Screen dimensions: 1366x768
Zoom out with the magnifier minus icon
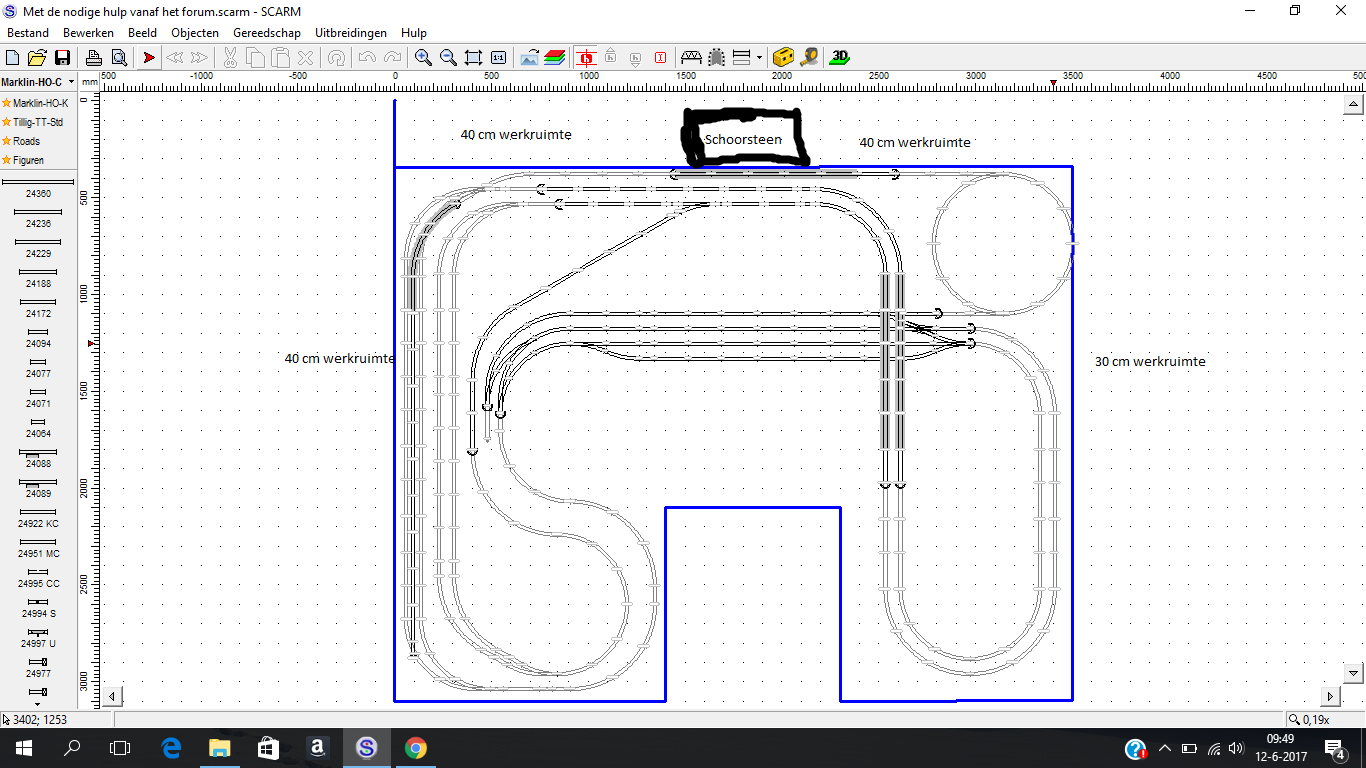[x=448, y=58]
